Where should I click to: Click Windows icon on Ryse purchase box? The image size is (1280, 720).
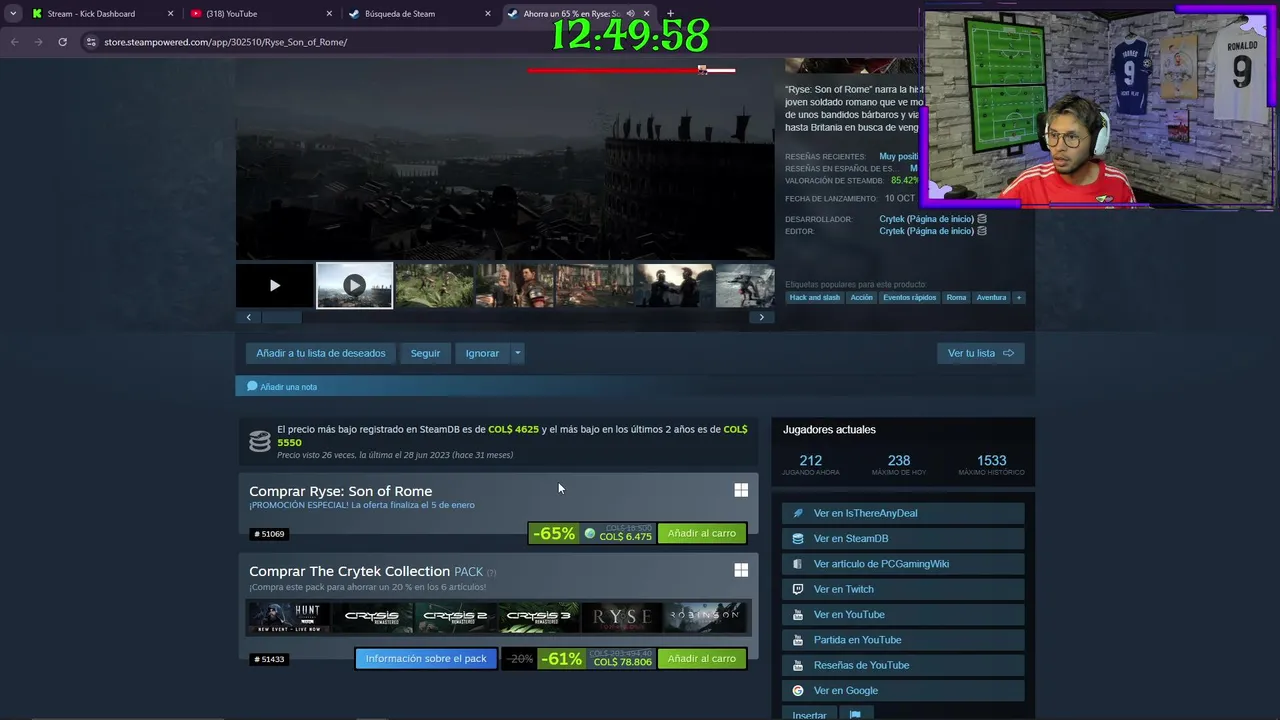pyautogui.click(x=741, y=490)
